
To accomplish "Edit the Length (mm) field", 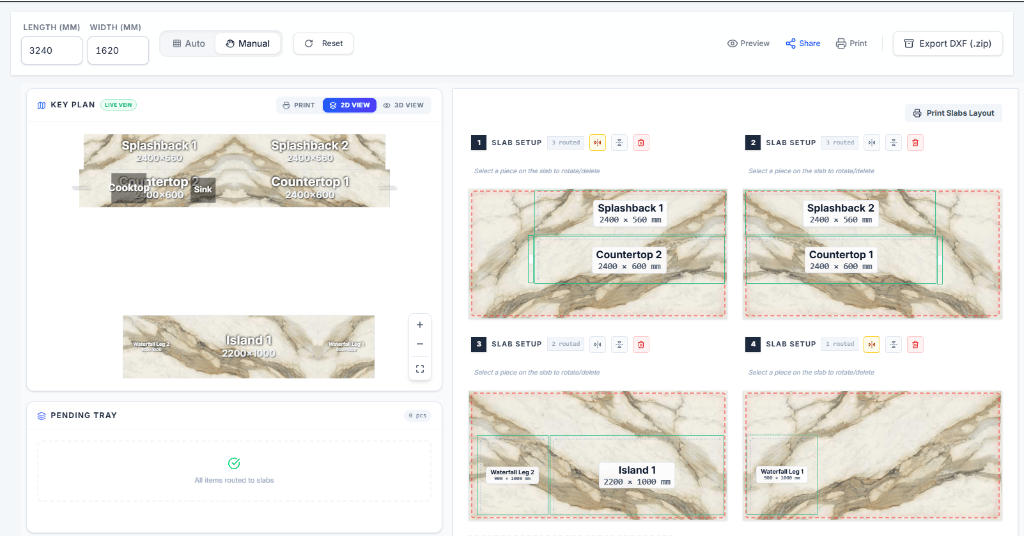I will [x=52, y=50].
